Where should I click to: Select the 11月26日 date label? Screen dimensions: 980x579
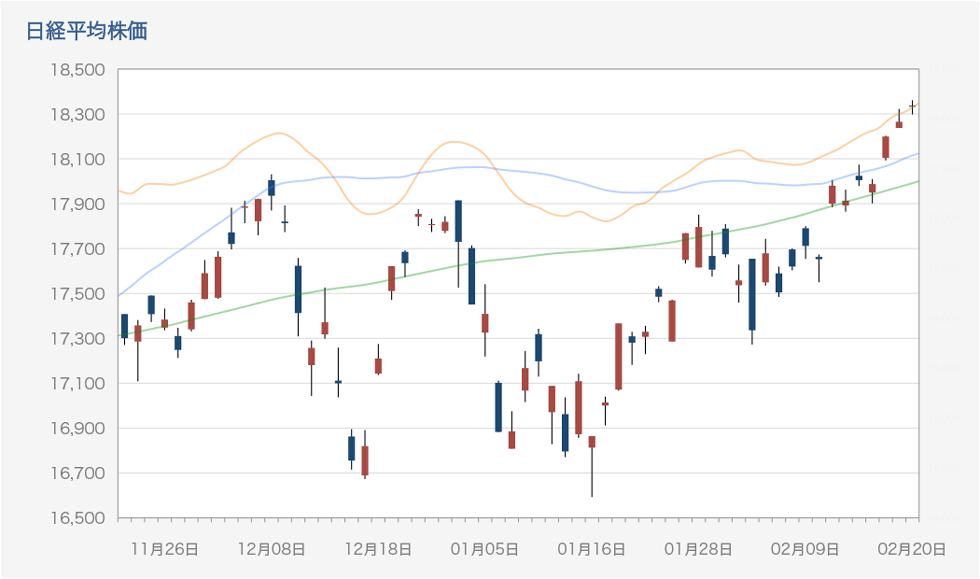tap(164, 549)
